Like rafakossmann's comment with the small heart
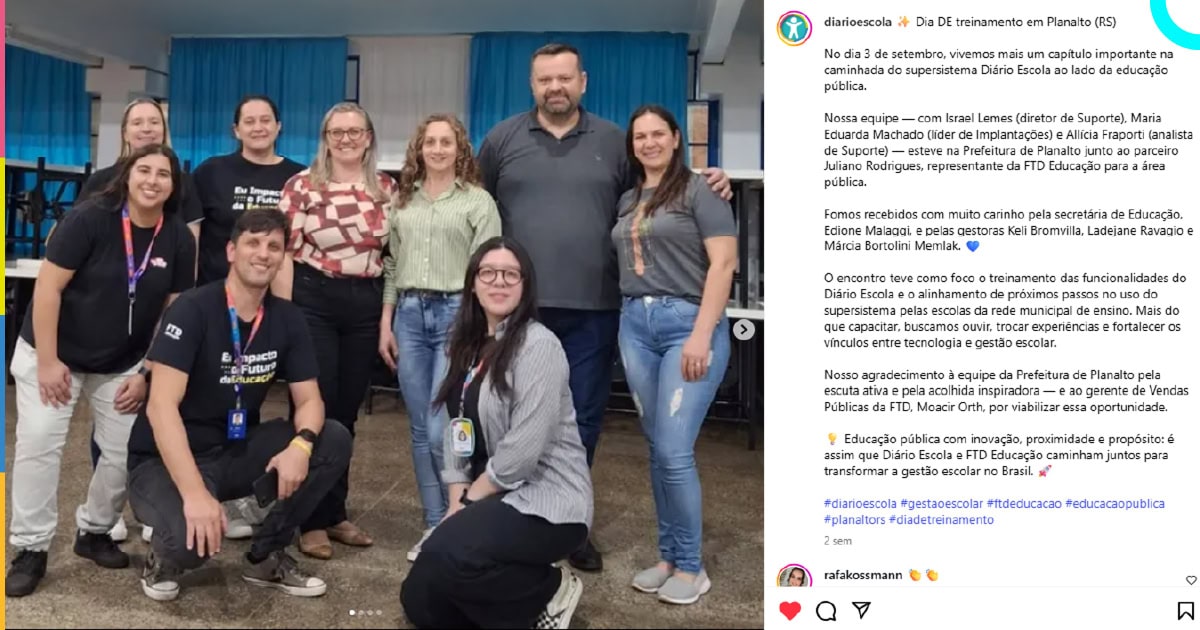 [x=1190, y=580]
